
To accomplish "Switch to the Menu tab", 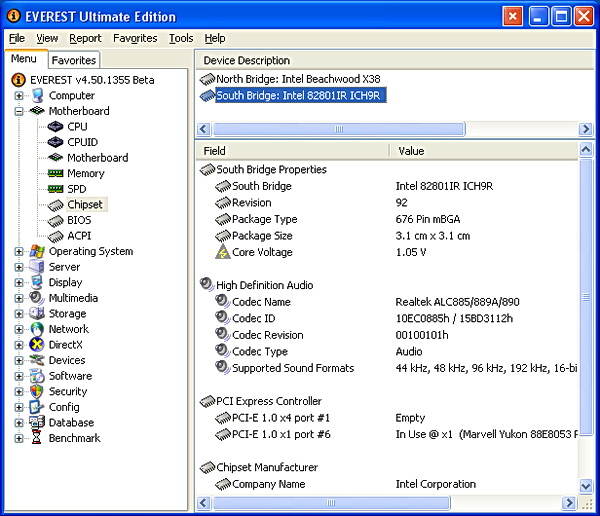I will click(24, 59).
